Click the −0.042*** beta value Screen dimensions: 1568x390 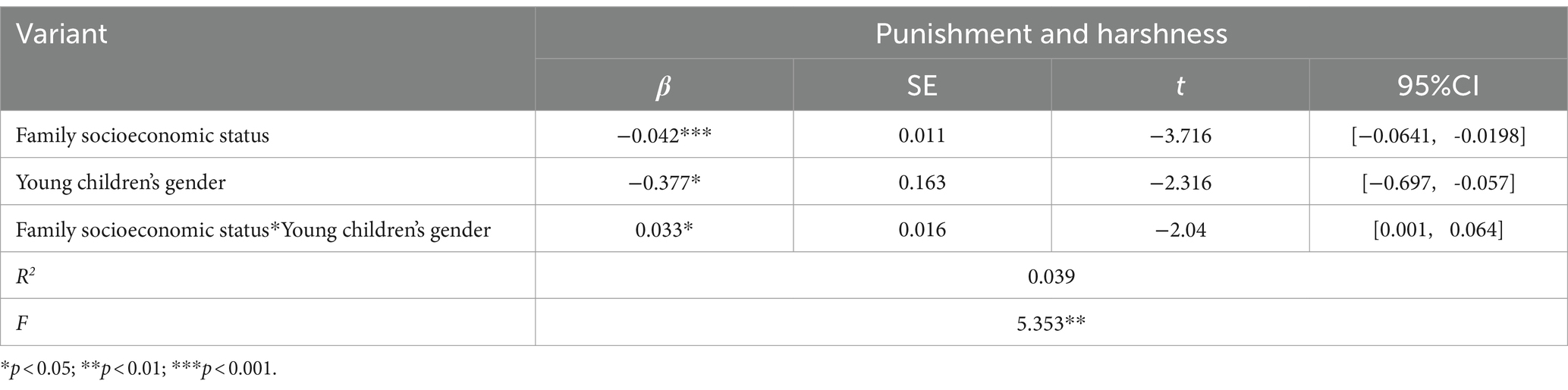pyautogui.click(x=664, y=136)
